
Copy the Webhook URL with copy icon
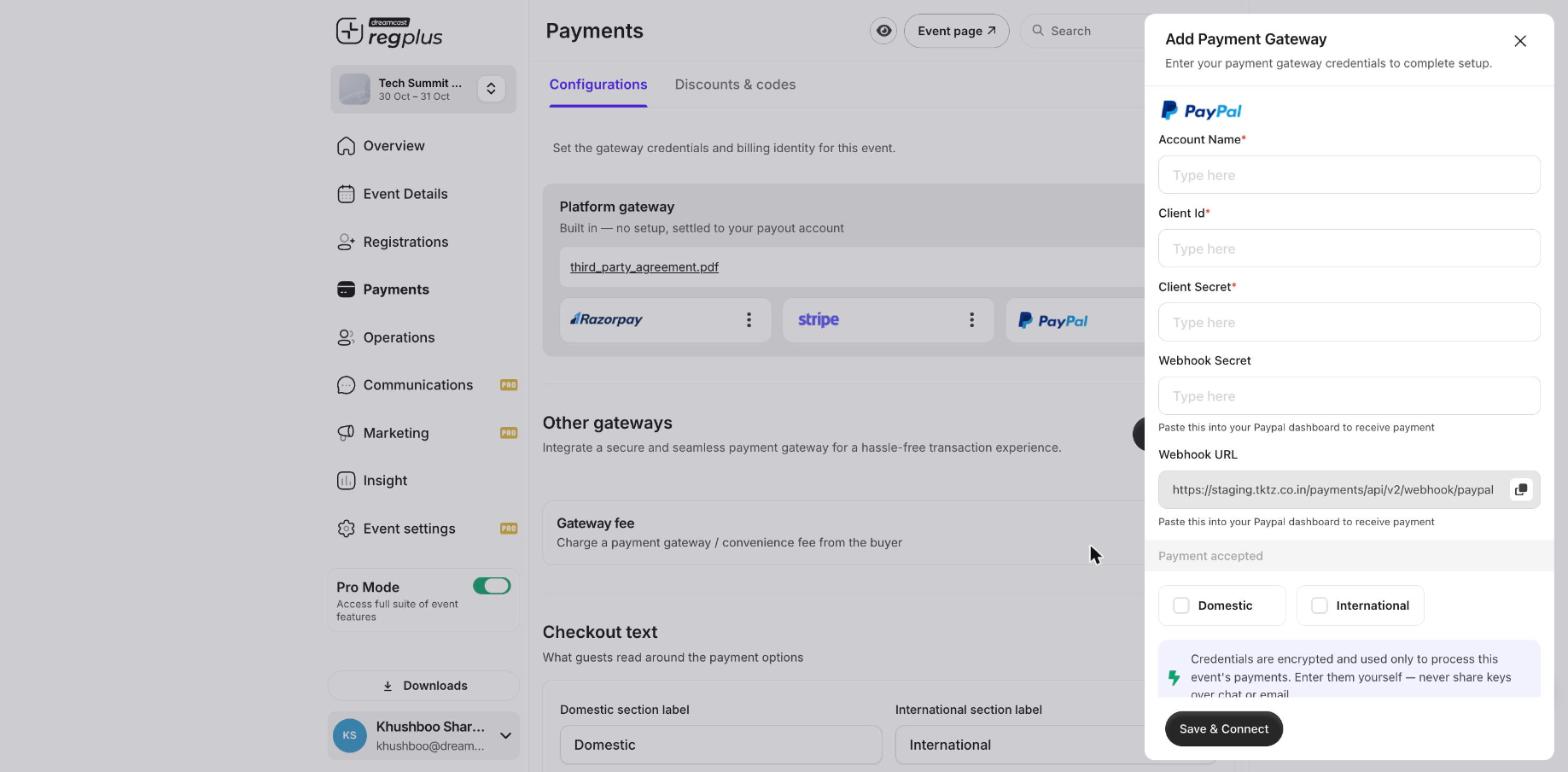1521,490
